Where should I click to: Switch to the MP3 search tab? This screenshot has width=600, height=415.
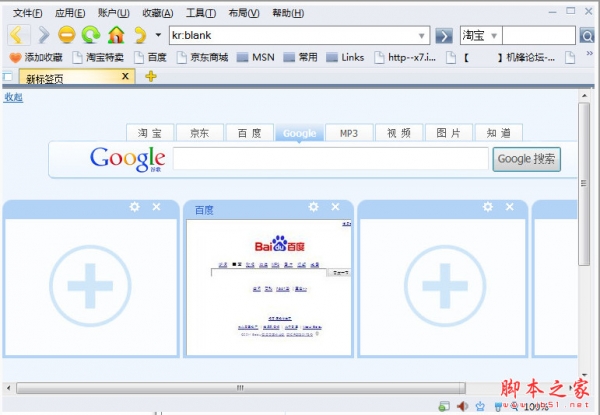(x=349, y=133)
